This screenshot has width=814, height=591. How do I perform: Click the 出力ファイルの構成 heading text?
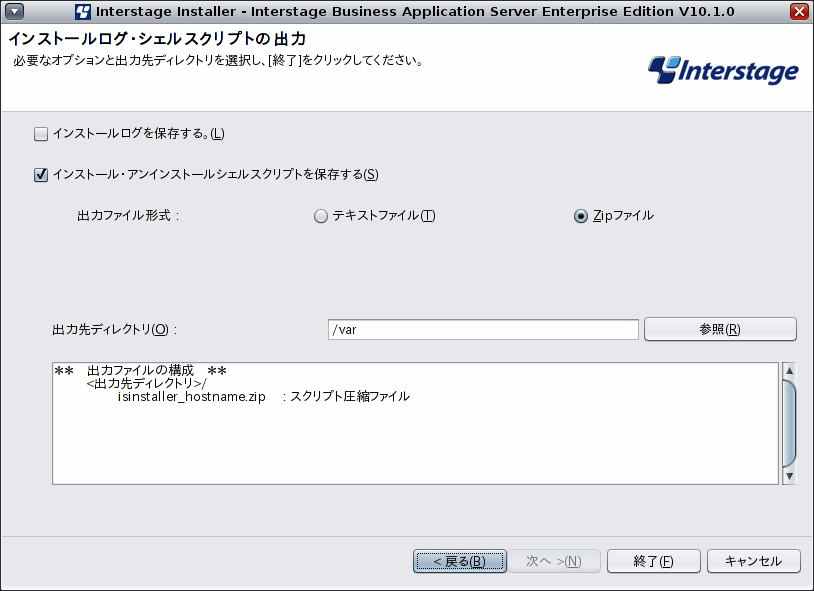[x=140, y=370]
